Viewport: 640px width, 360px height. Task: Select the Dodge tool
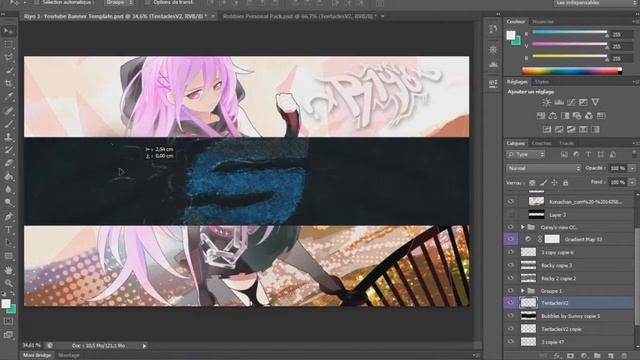(8, 202)
